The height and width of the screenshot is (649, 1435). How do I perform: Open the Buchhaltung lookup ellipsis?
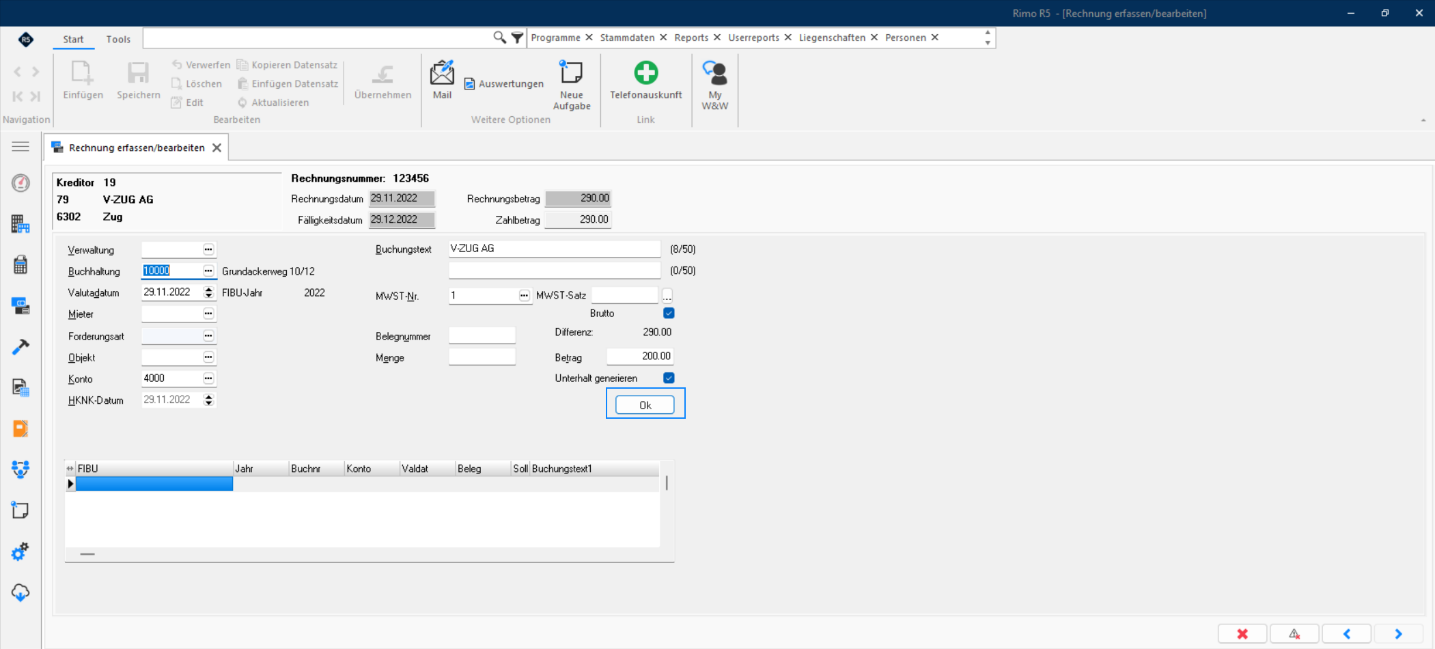(208, 271)
